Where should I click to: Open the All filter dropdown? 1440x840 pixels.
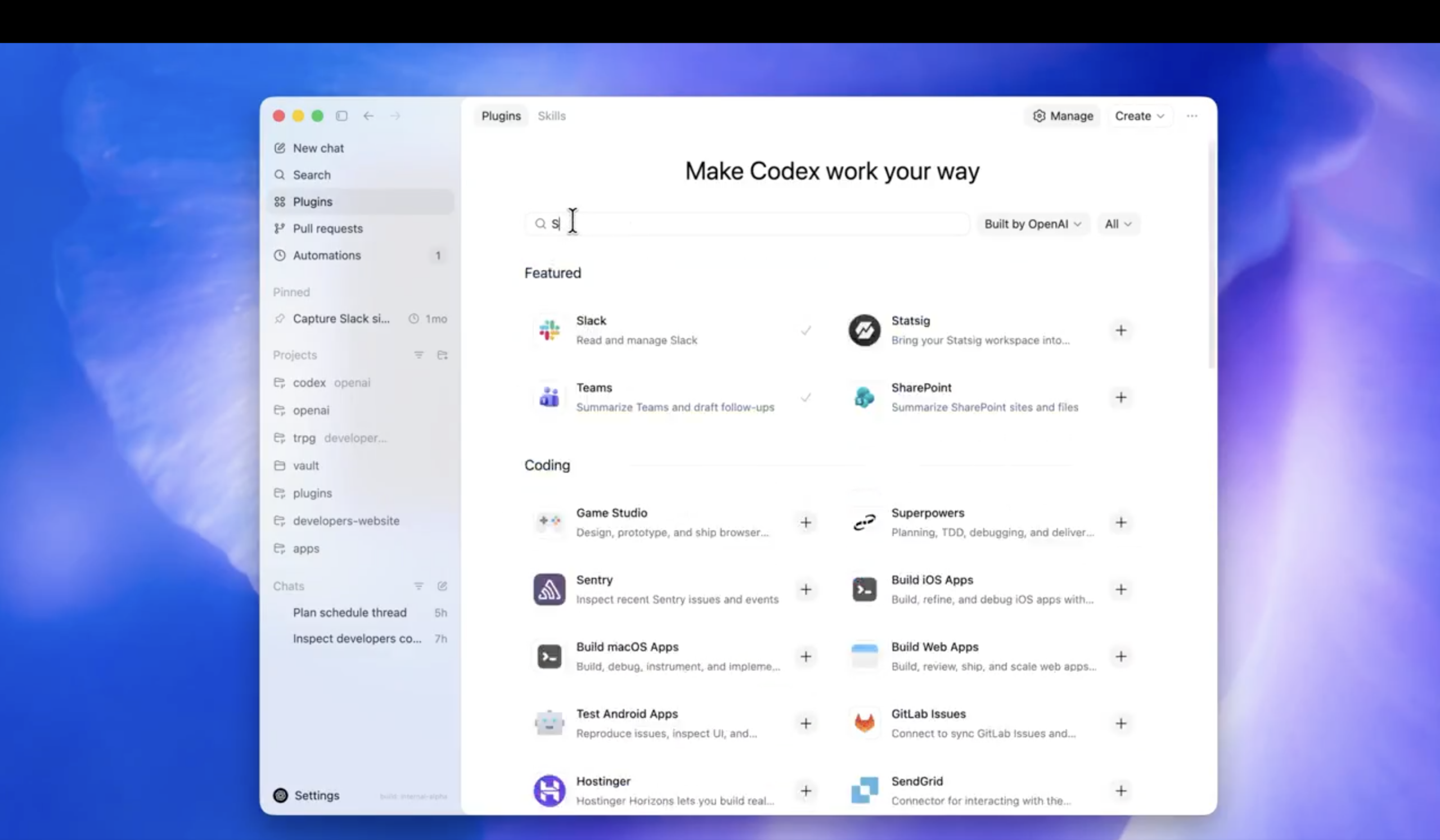click(x=1118, y=224)
